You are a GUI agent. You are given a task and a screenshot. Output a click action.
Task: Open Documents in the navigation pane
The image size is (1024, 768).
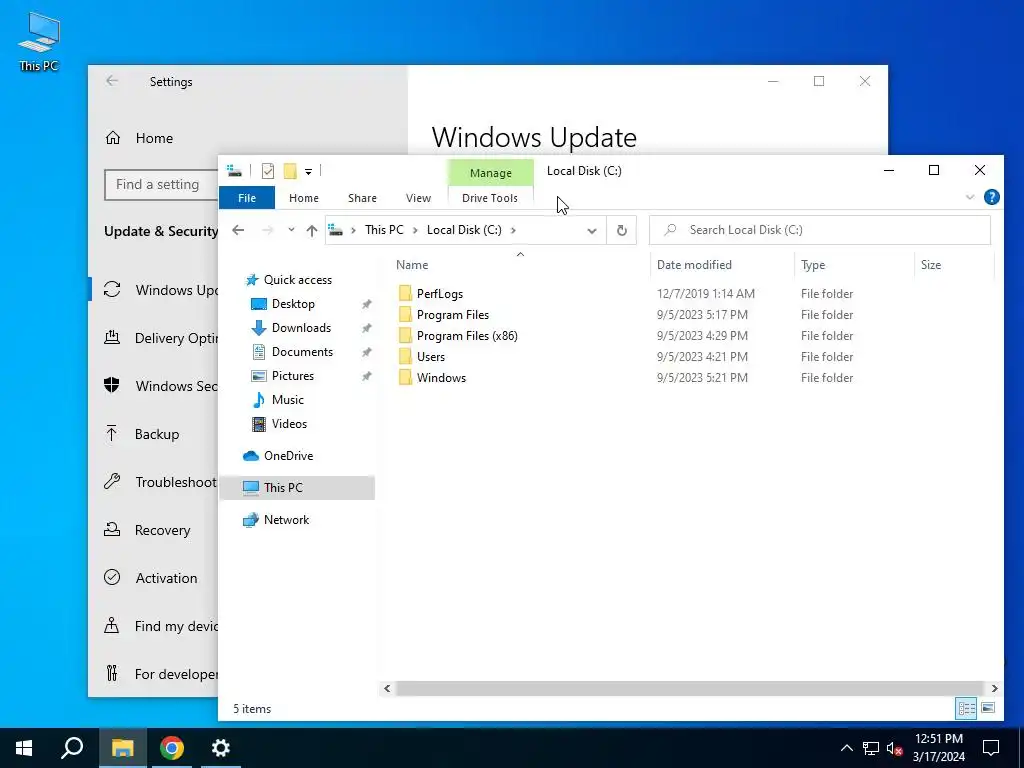tap(302, 351)
